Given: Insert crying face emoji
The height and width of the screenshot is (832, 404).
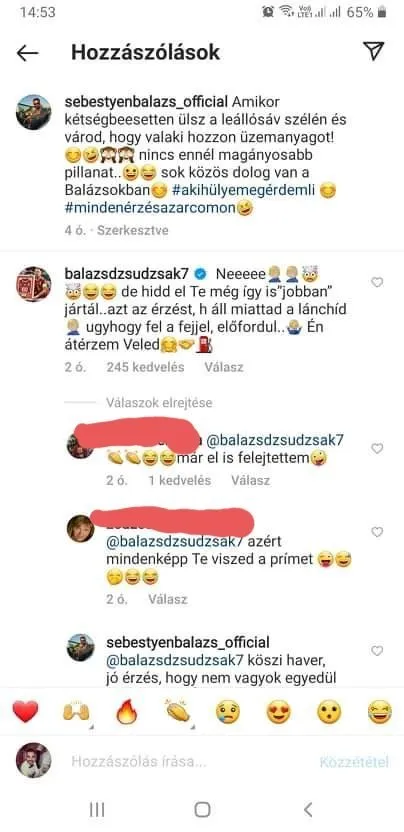Looking at the screenshot, I should [x=228, y=712].
